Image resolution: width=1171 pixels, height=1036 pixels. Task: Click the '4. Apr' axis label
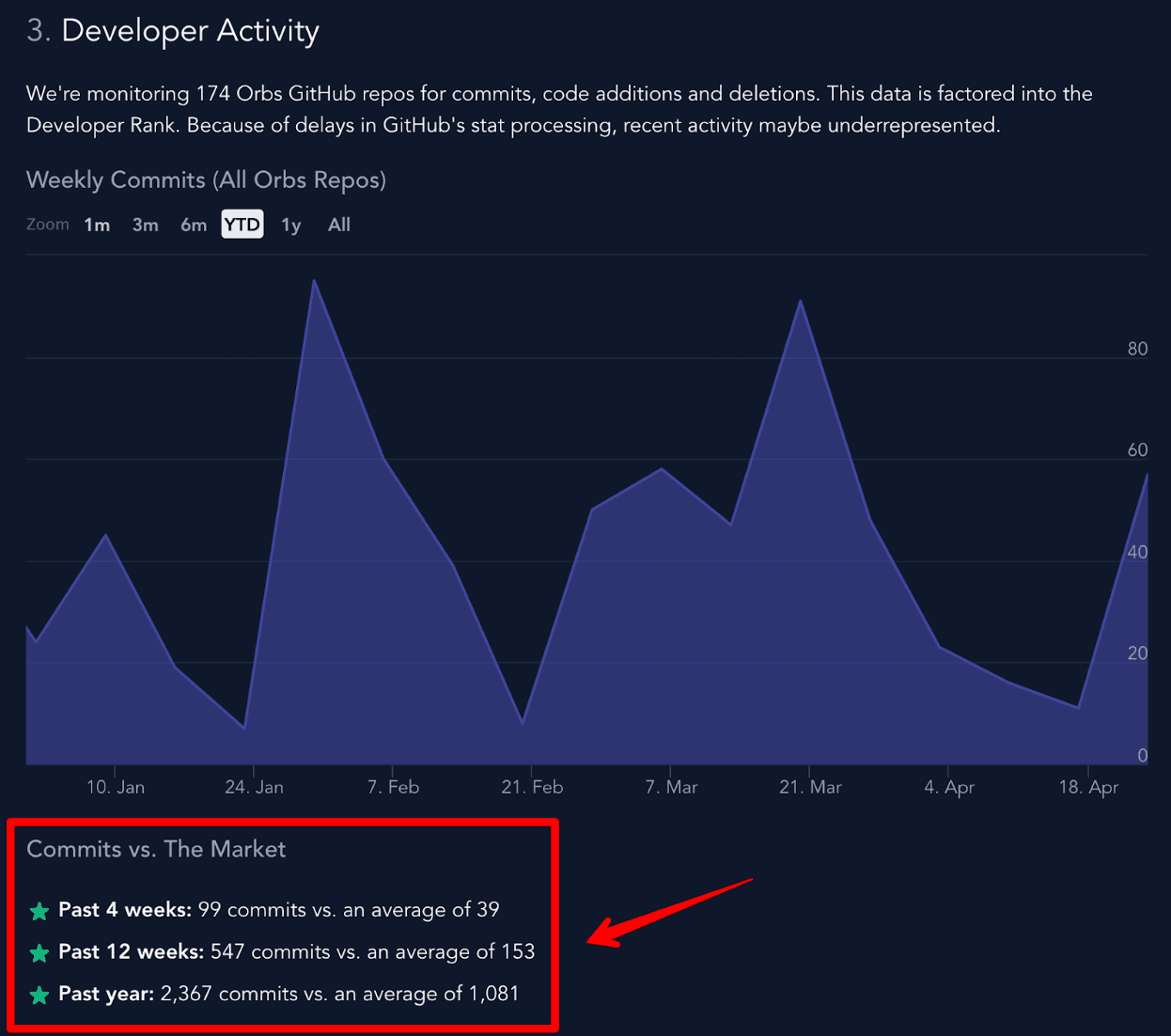point(949,787)
